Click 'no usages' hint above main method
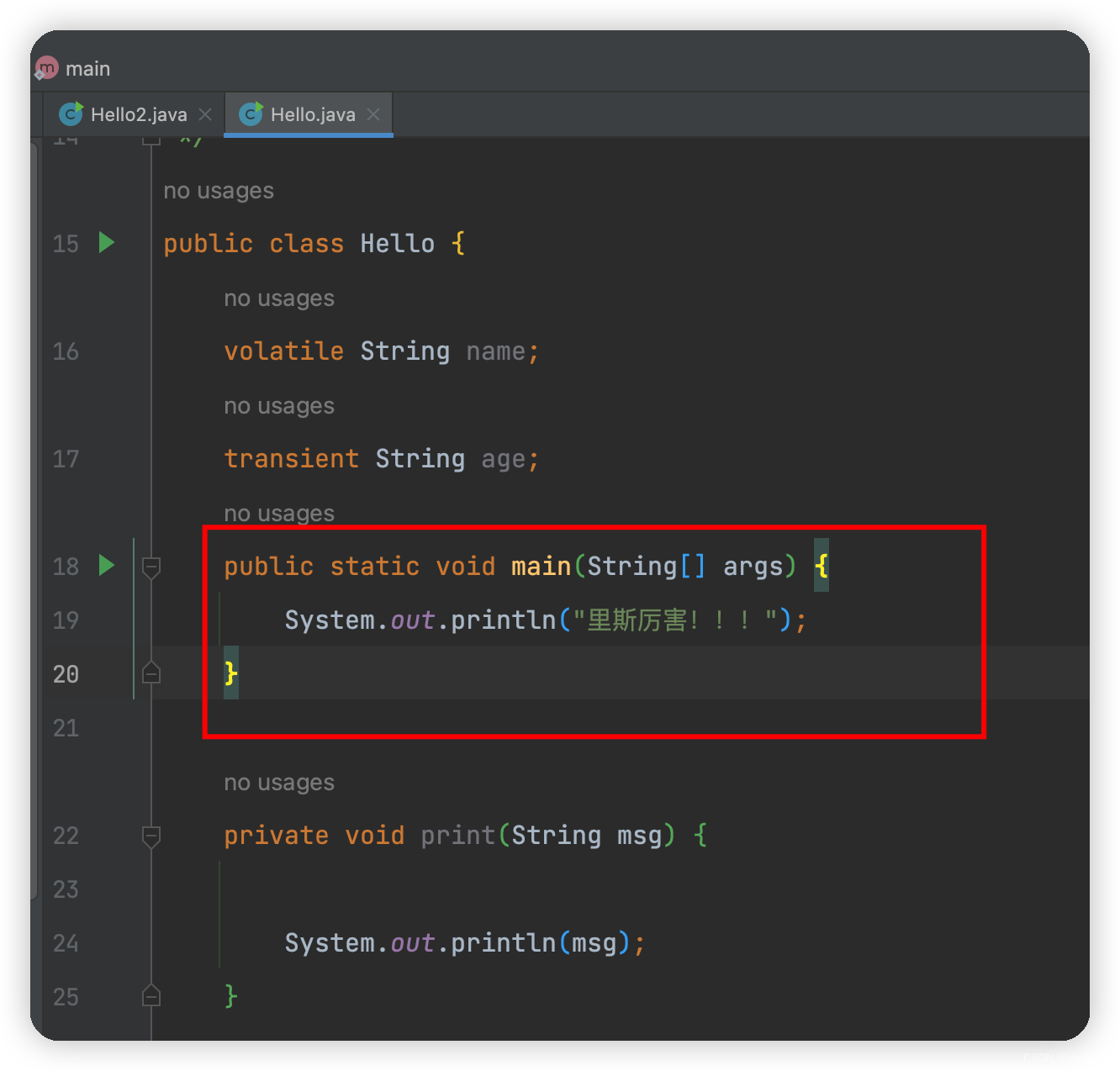1120x1071 pixels. tap(279, 514)
